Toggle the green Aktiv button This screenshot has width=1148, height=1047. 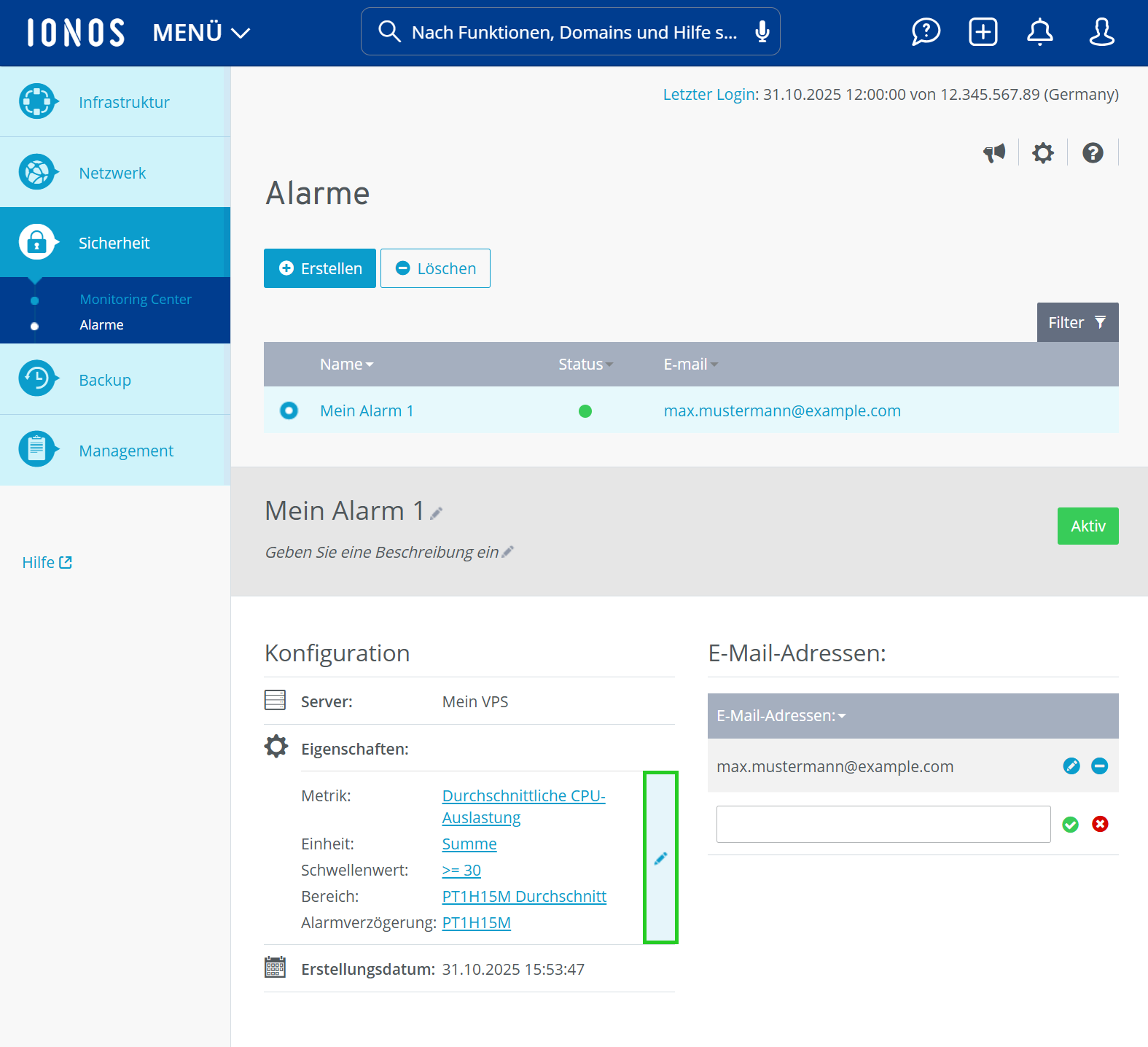(x=1088, y=526)
